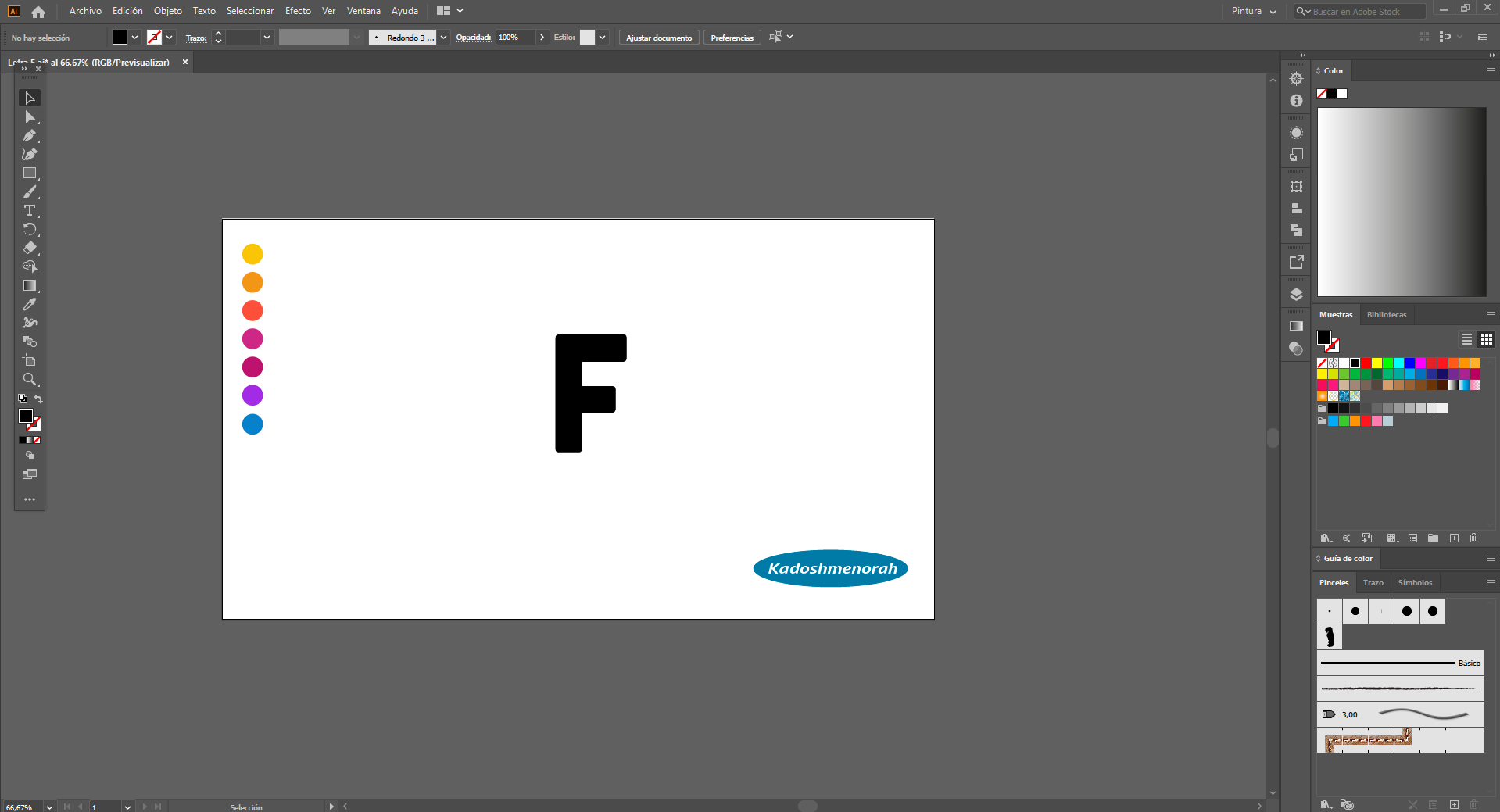Open stroke weight dropdown

[x=267, y=38]
